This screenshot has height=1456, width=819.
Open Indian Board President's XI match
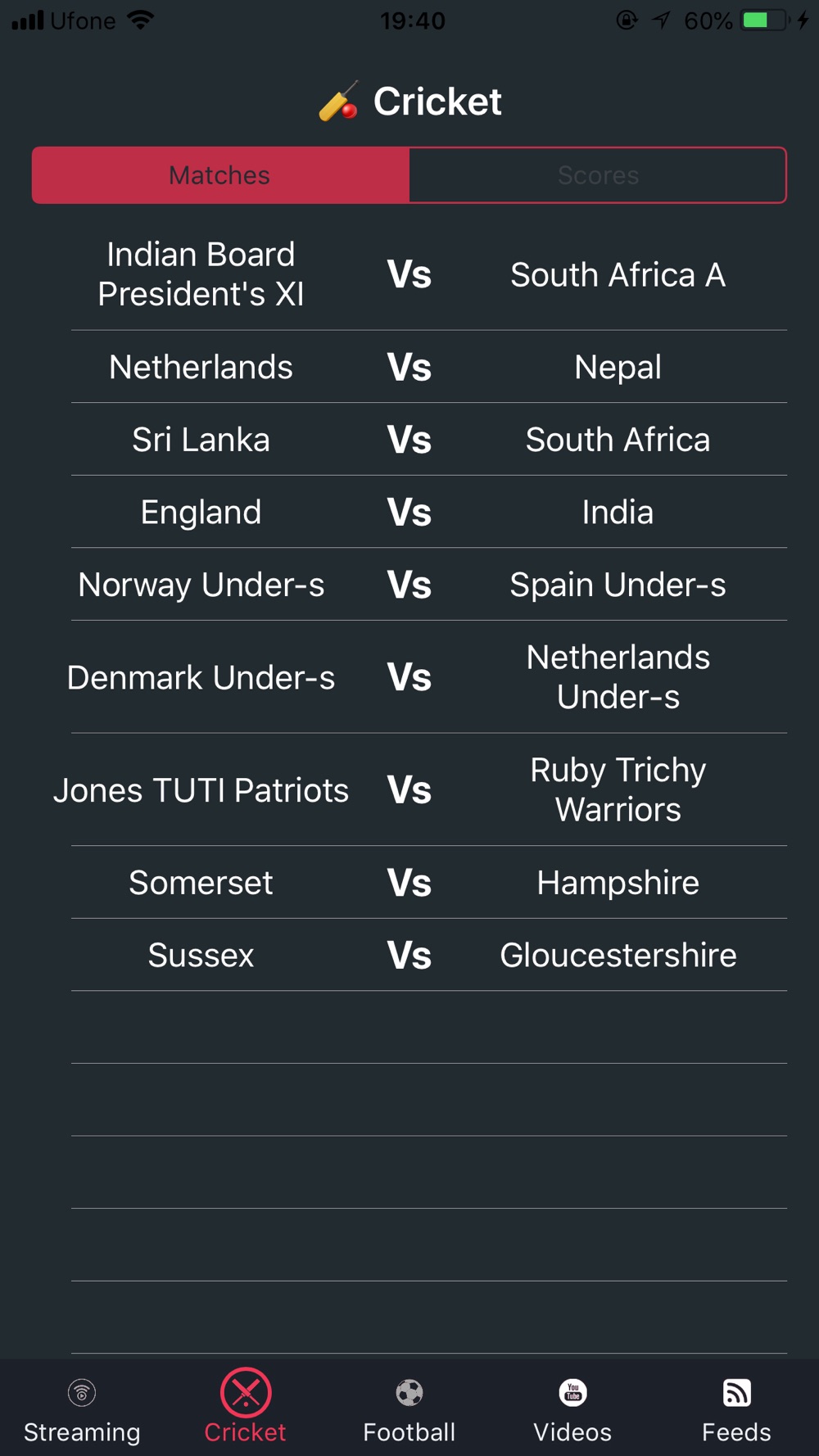(x=409, y=274)
